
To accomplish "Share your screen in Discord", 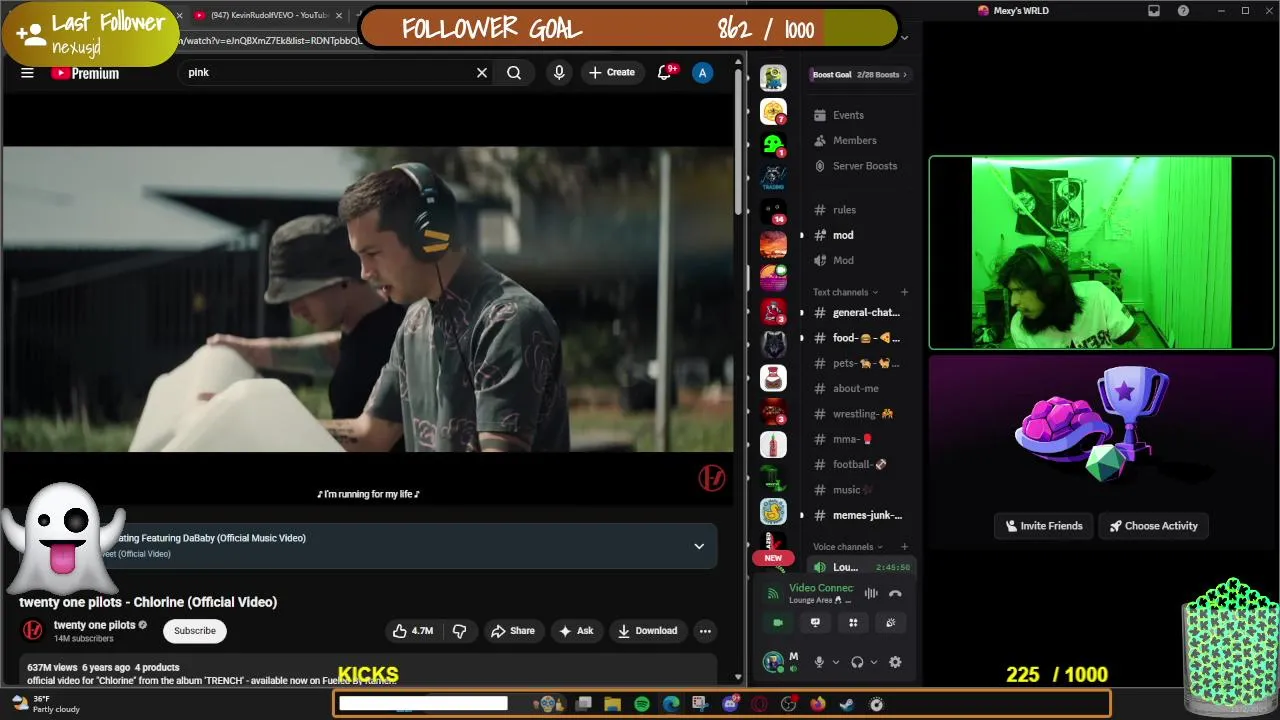I will pos(815,622).
